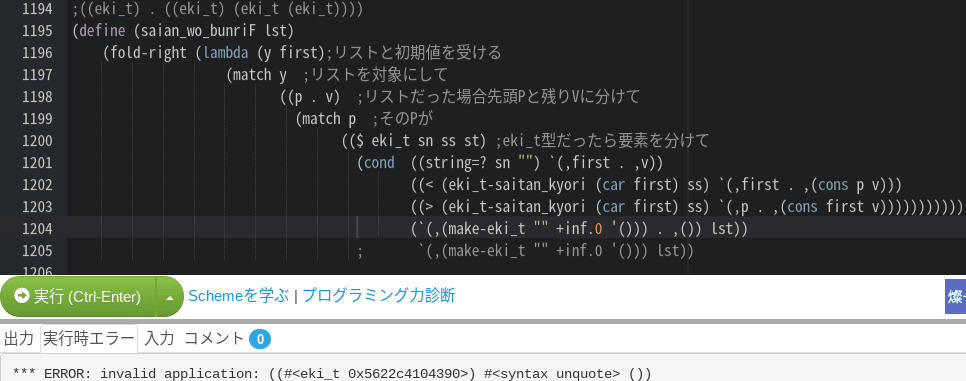The height and width of the screenshot is (381, 966).
Task: Place cursor in the fold-right lambda line
Action: (302, 52)
